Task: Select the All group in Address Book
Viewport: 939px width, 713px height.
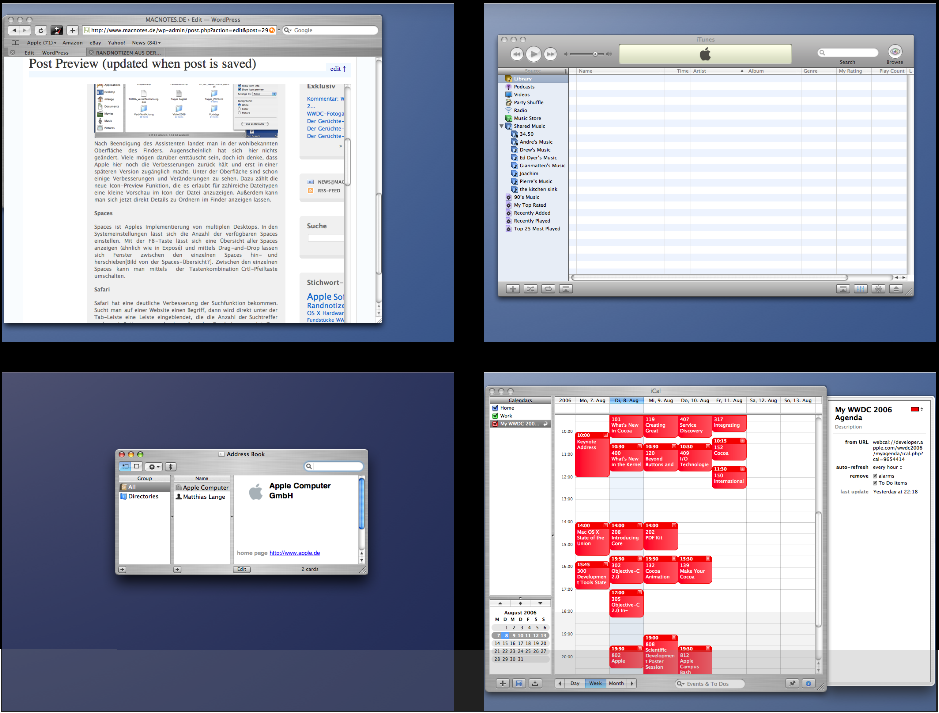Action: [x=144, y=487]
